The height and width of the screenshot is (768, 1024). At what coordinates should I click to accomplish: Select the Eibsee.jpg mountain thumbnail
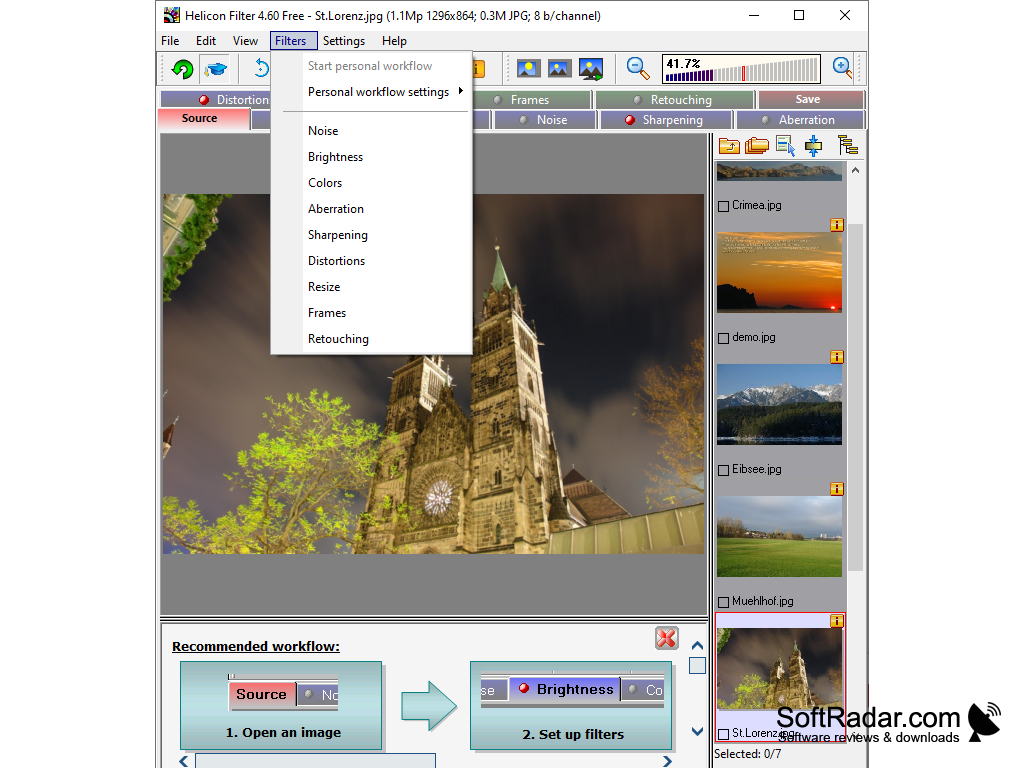click(x=779, y=404)
